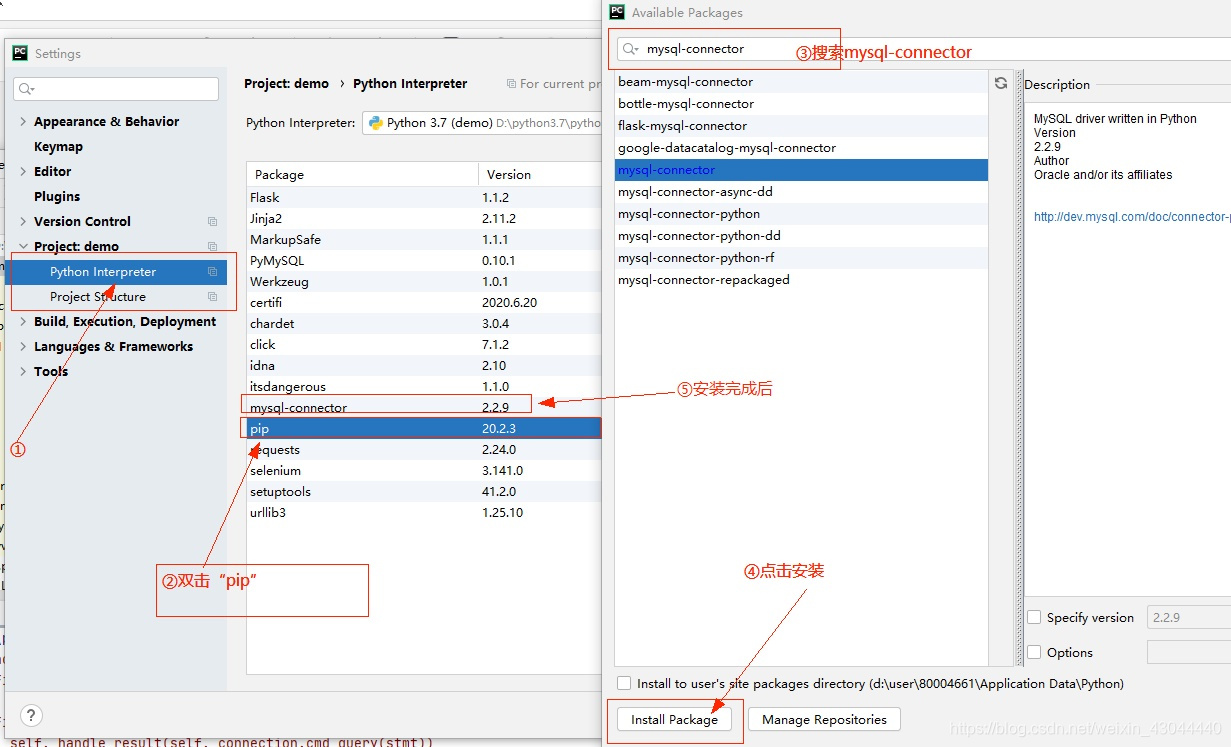This screenshot has width=1231, height=747.
Task: Select Plugins in settings tree
Action: click(x=57, y=197)
